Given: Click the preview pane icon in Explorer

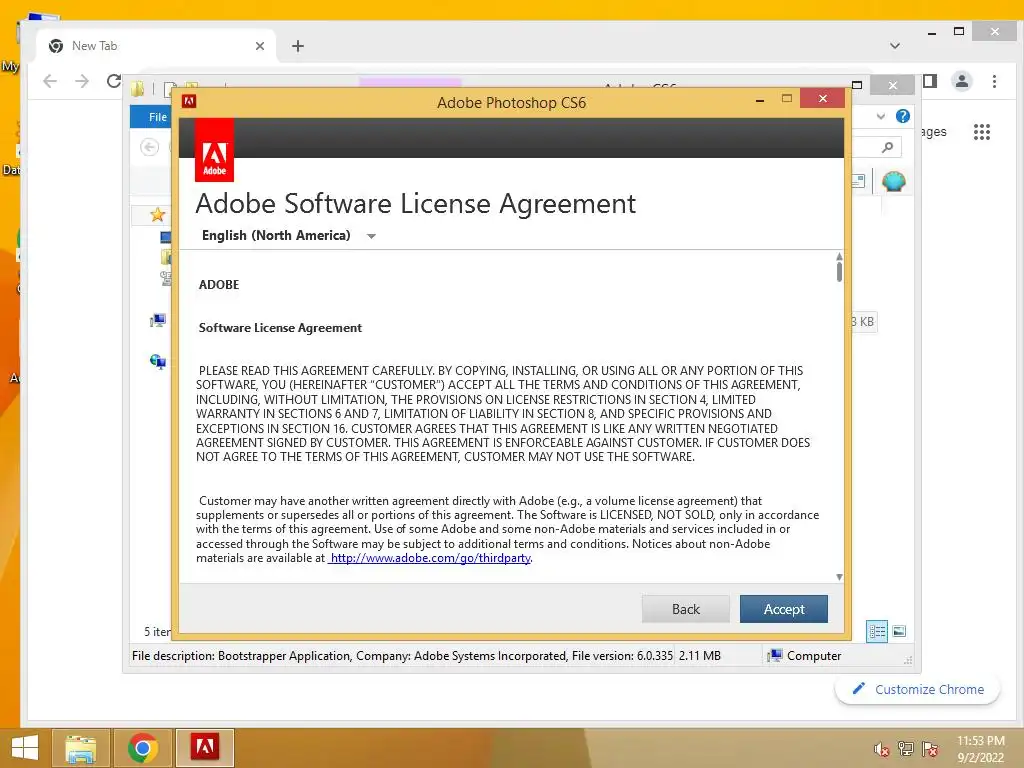Looking at the screenshot, I should pyautogui.click(x=859, y=181).
